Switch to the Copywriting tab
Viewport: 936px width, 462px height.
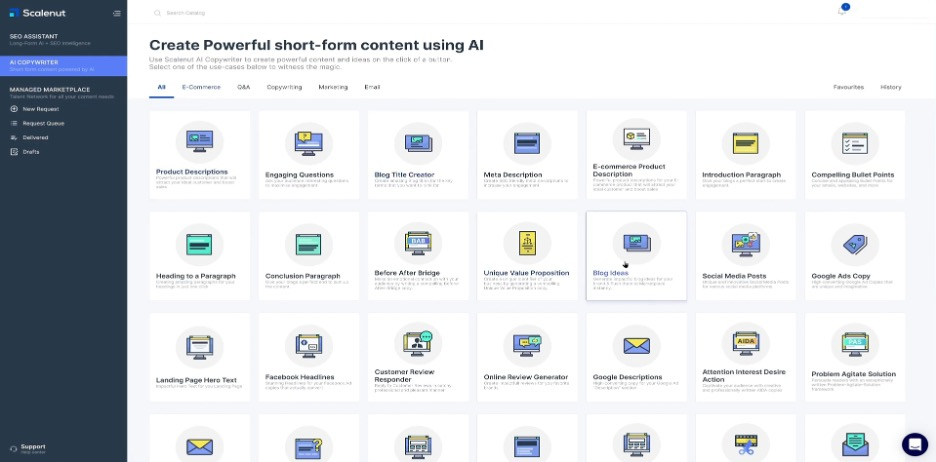284,87
